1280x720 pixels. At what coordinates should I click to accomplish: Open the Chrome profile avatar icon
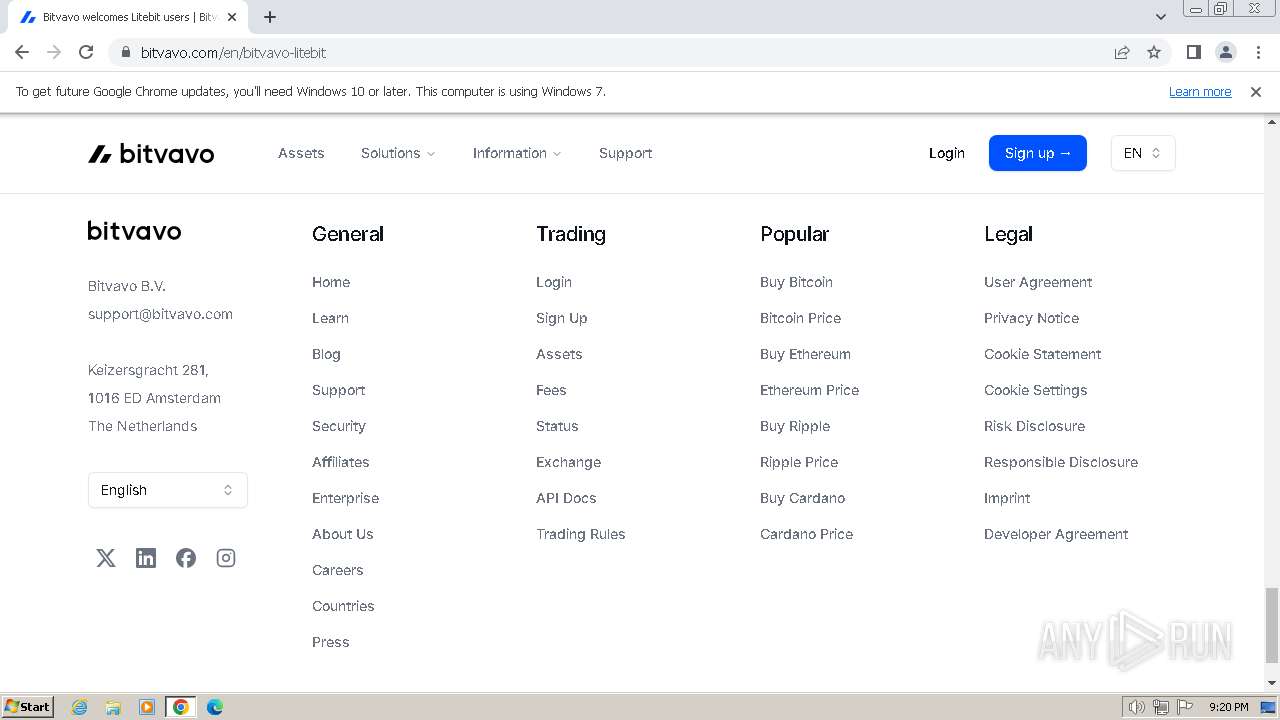(1225, 52)
